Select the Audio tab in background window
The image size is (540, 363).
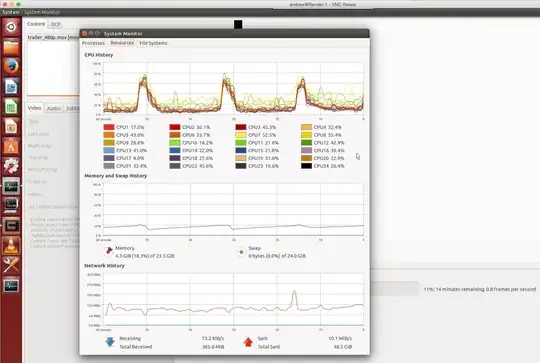[x=54, y=108]
